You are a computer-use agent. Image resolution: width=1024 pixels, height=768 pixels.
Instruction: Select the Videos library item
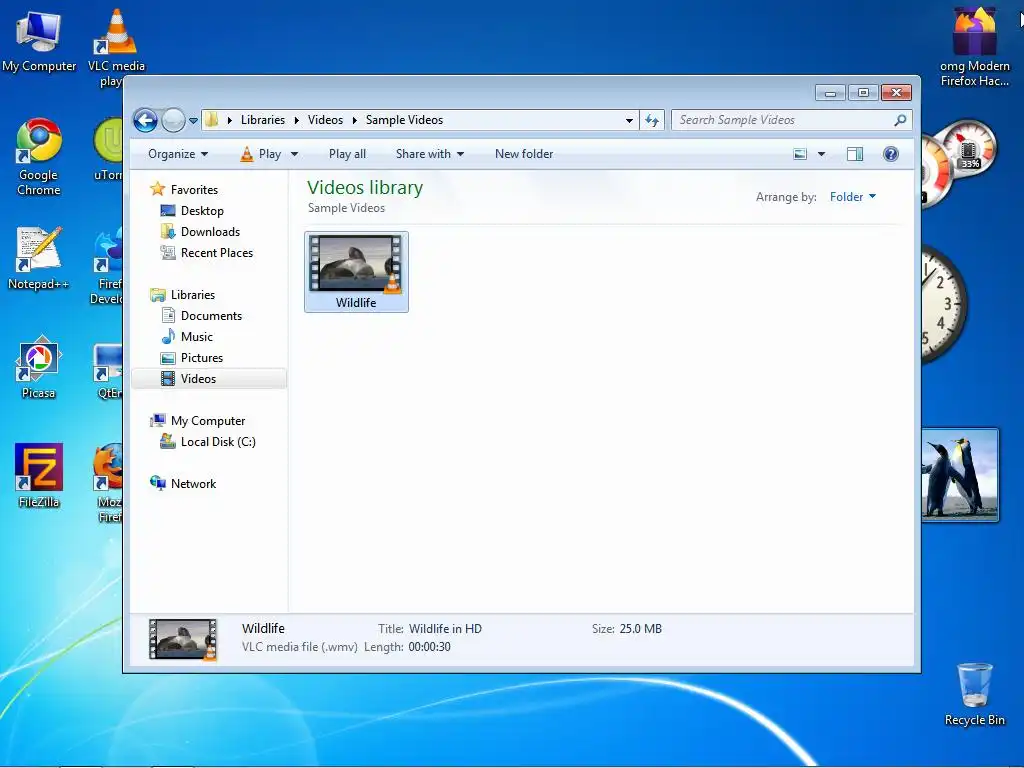(x=209, y=379)
